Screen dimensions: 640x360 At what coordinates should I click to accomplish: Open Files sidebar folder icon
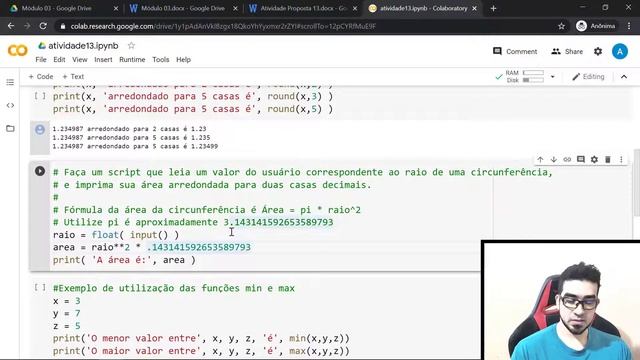click(10, 129)
